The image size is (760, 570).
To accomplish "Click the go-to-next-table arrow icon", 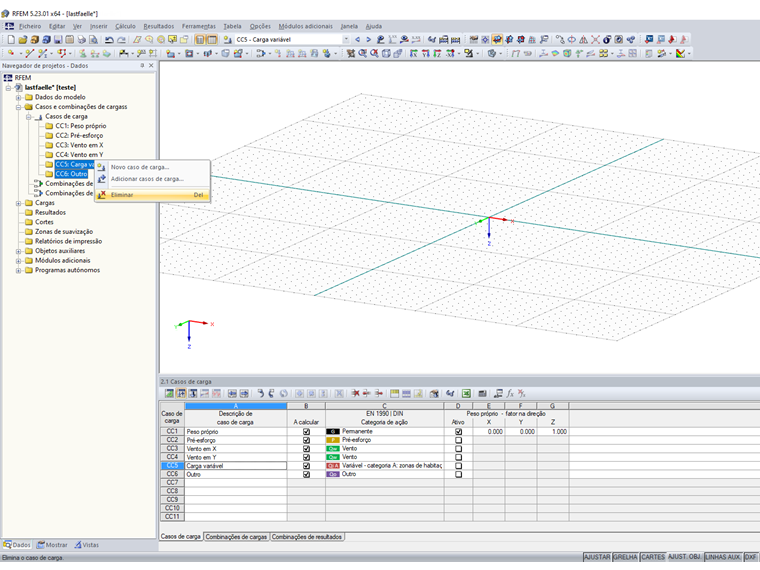I will click(244, 394).
